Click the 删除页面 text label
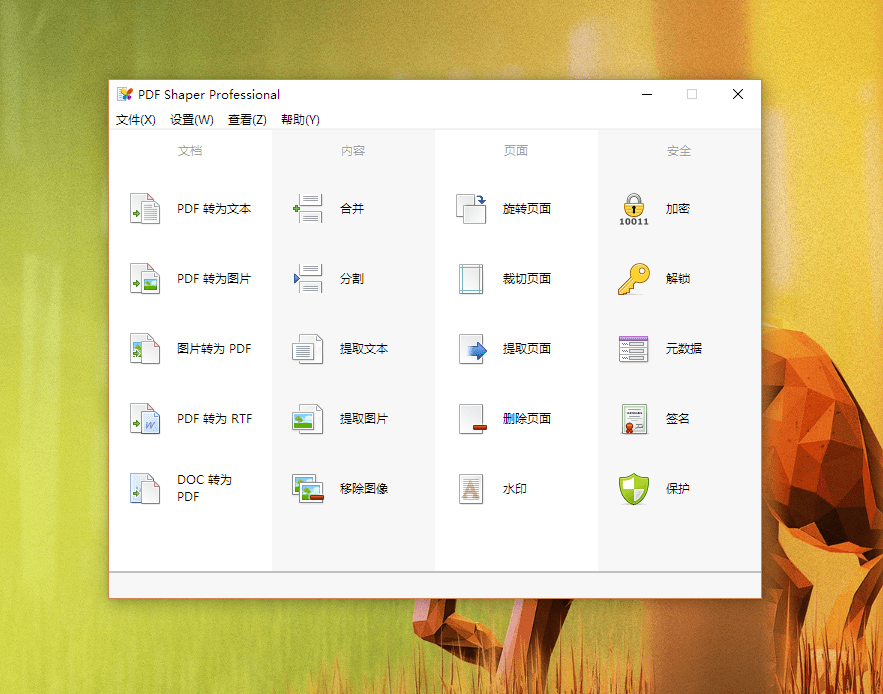Image resolution: width=883 pixels, height=694 pixels. (x=527, y=419)
